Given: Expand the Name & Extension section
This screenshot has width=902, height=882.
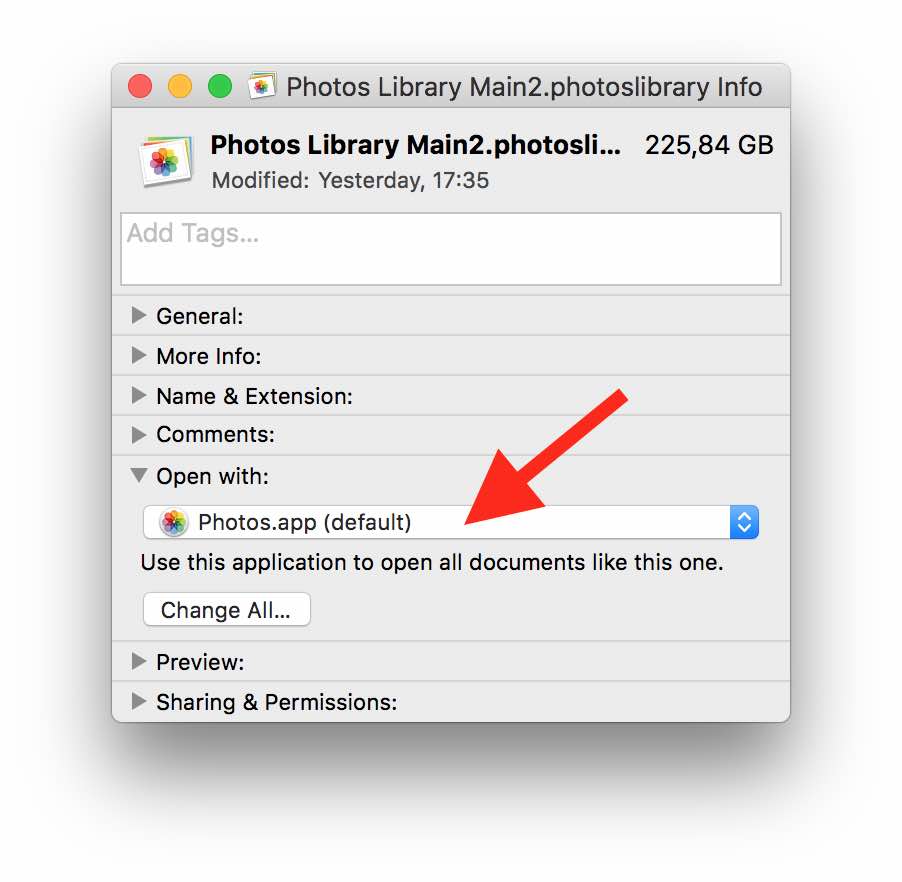Looking at the screenshot, I should (x=139, y=396).
